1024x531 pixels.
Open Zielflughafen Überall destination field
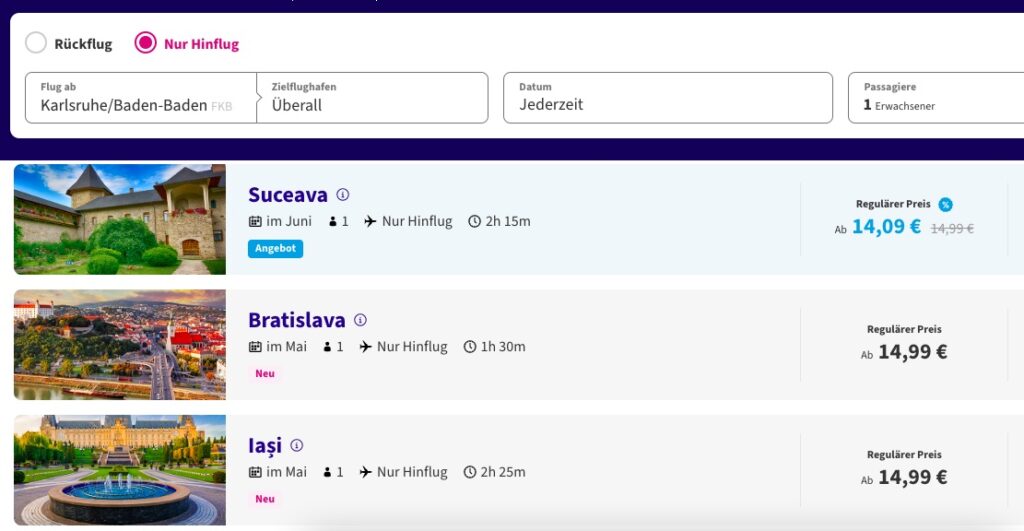coord(372,98)
